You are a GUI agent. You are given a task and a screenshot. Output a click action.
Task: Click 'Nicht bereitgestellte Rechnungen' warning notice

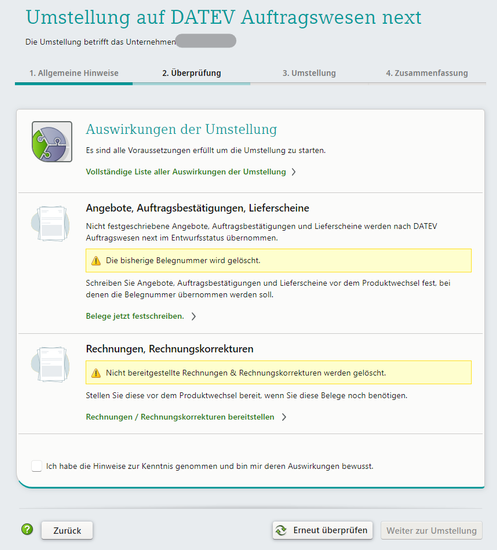pos(278,373)
